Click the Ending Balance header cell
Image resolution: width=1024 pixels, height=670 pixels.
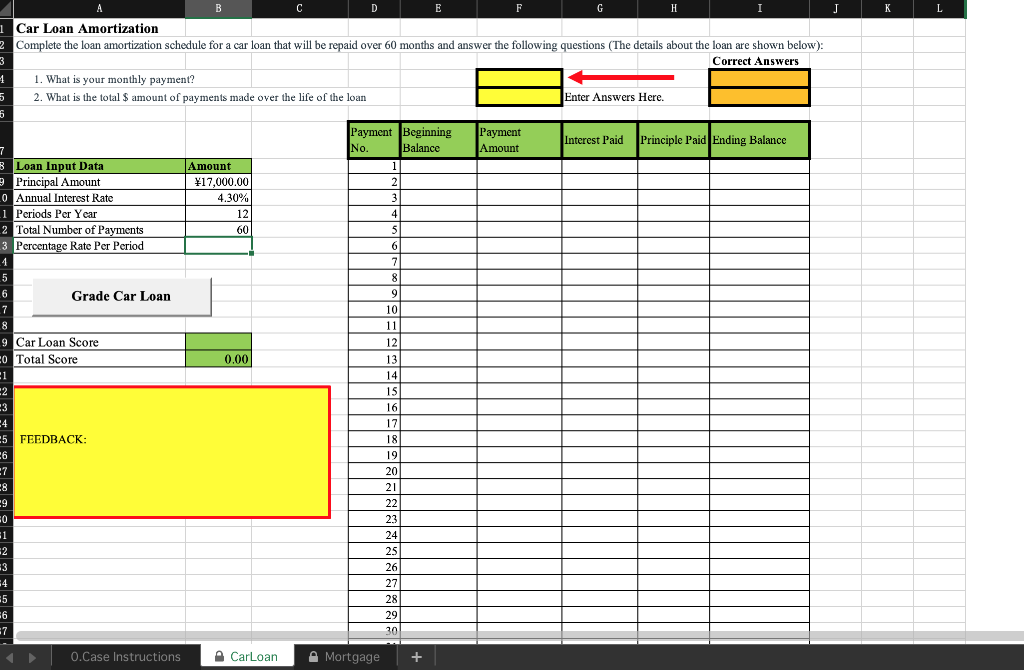click(760, 140)
